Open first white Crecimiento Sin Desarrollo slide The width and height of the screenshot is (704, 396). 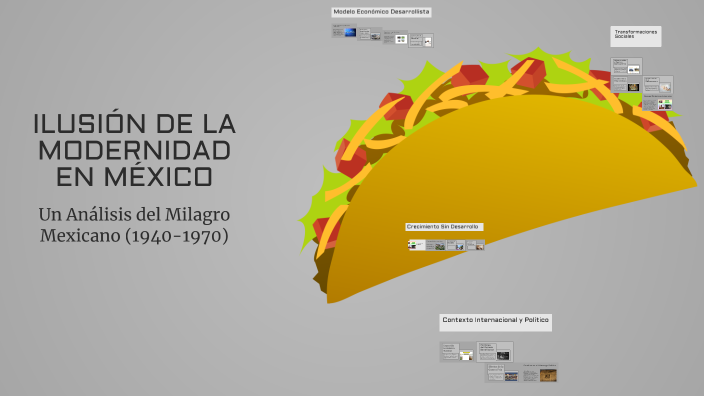pyautogui.click(x=417, y=245)
